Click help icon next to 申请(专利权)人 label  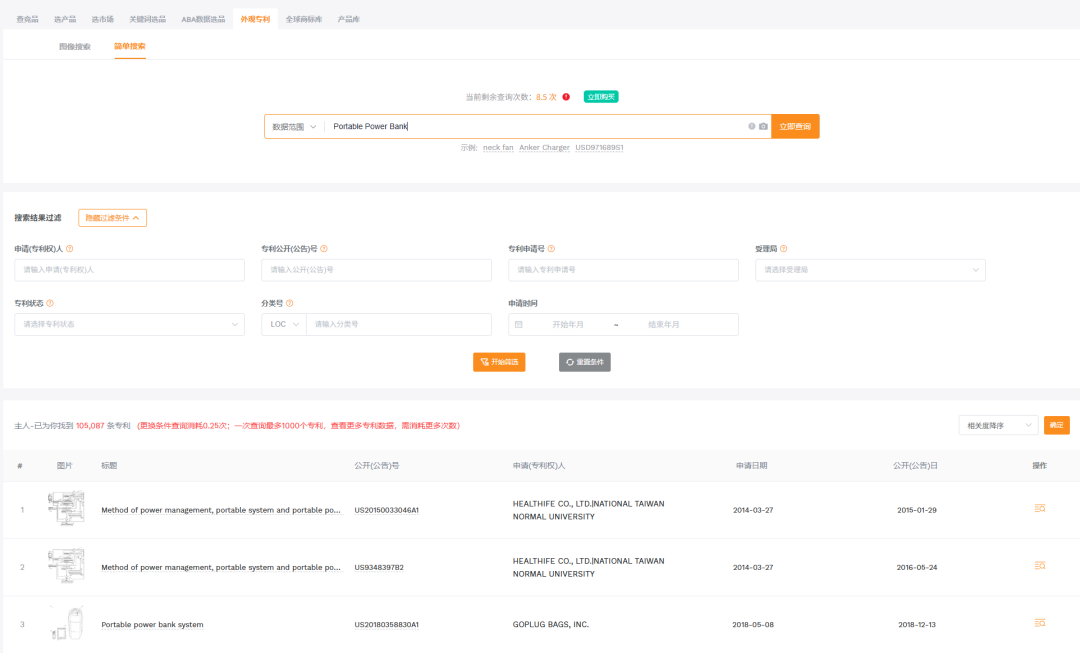(x=70, y=249)
